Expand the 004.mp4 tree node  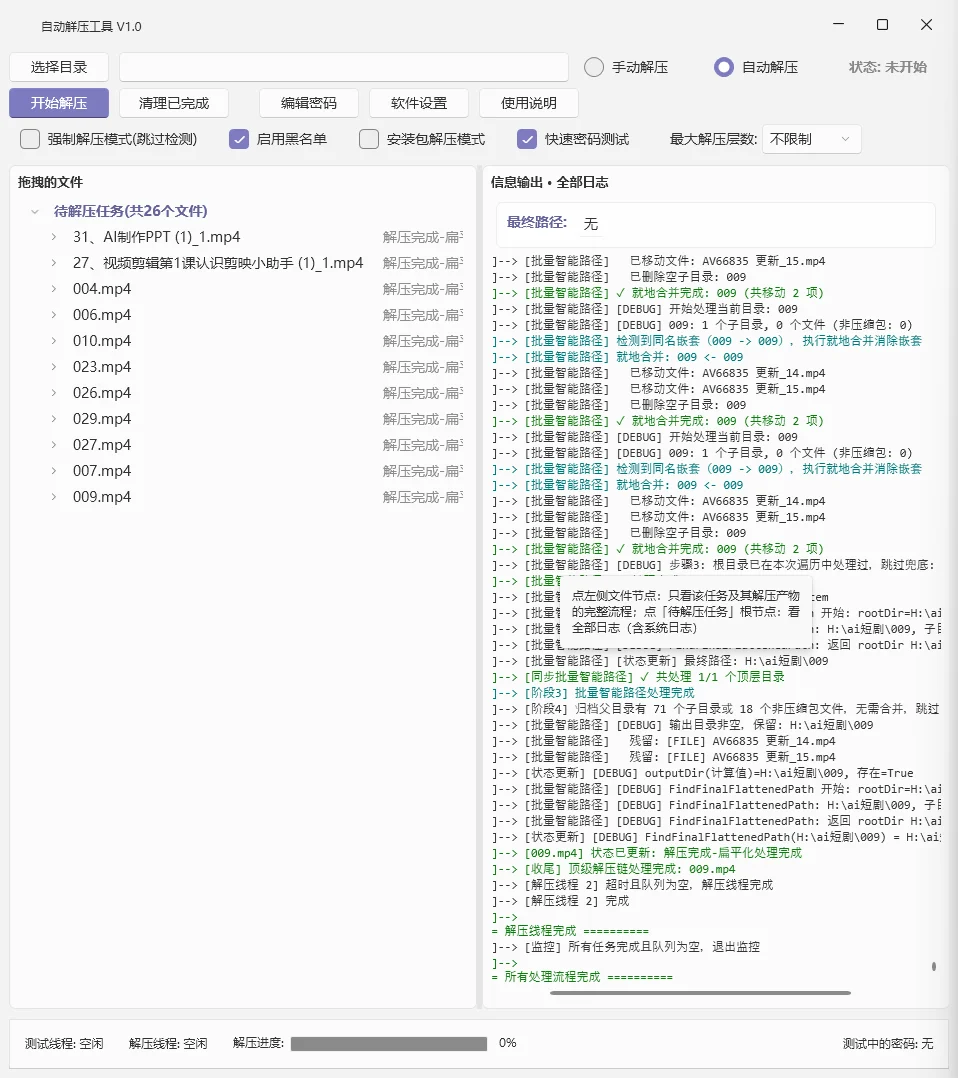[54, 289]
